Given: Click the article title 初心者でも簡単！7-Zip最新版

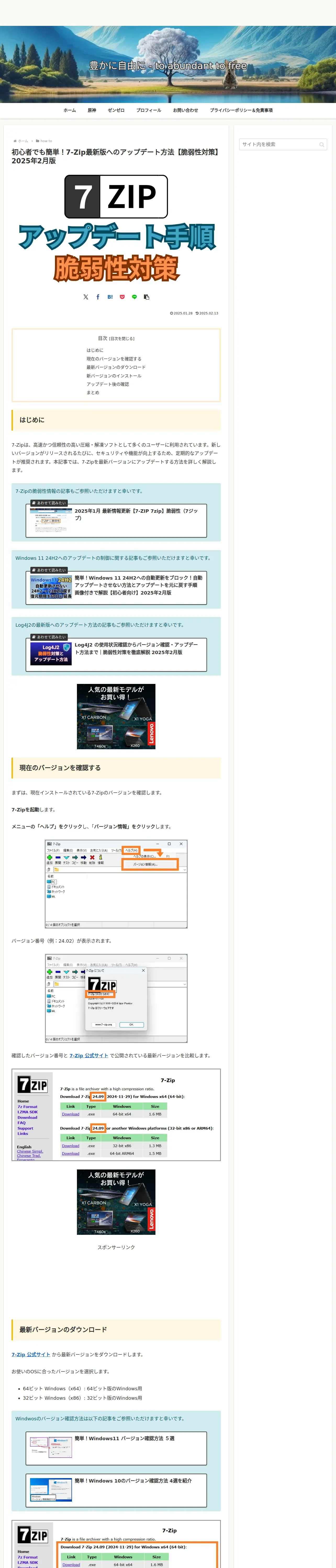Looking at the screenshot, I should [x=116, y=157].
